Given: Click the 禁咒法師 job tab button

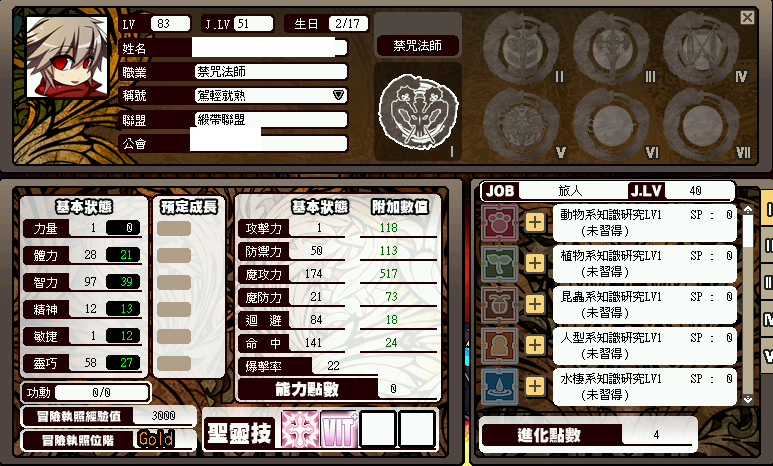Looking at the screenshot, I should click(418, 46).
